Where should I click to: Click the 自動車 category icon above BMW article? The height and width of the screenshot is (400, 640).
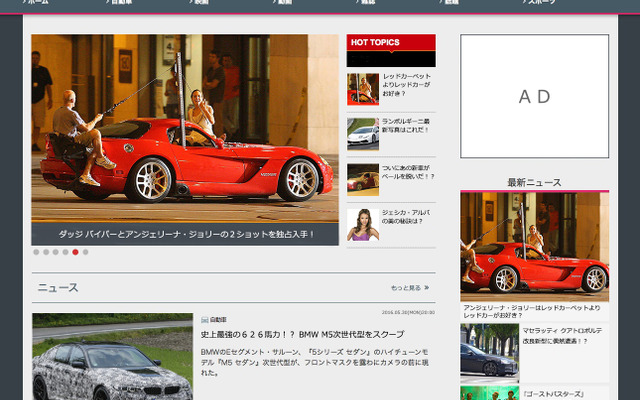tap(204, 320)
